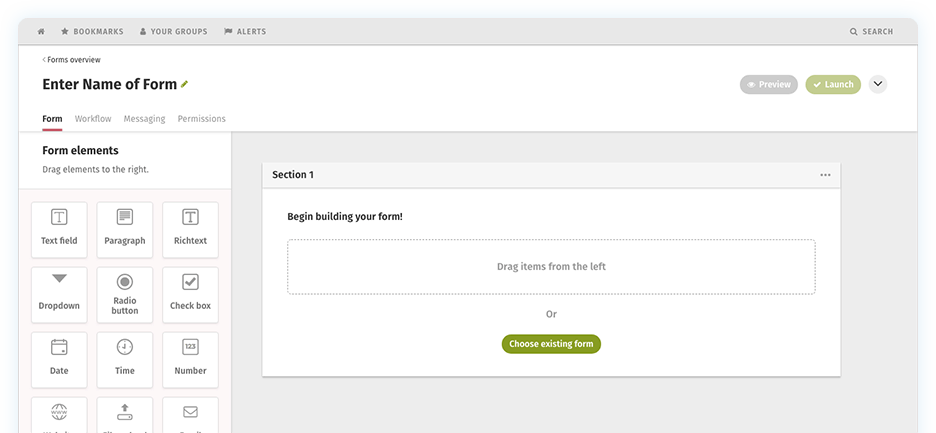The height and width of the screenshot is (433, 936).
Task: Select the Paragraph element
Action: 125,230
